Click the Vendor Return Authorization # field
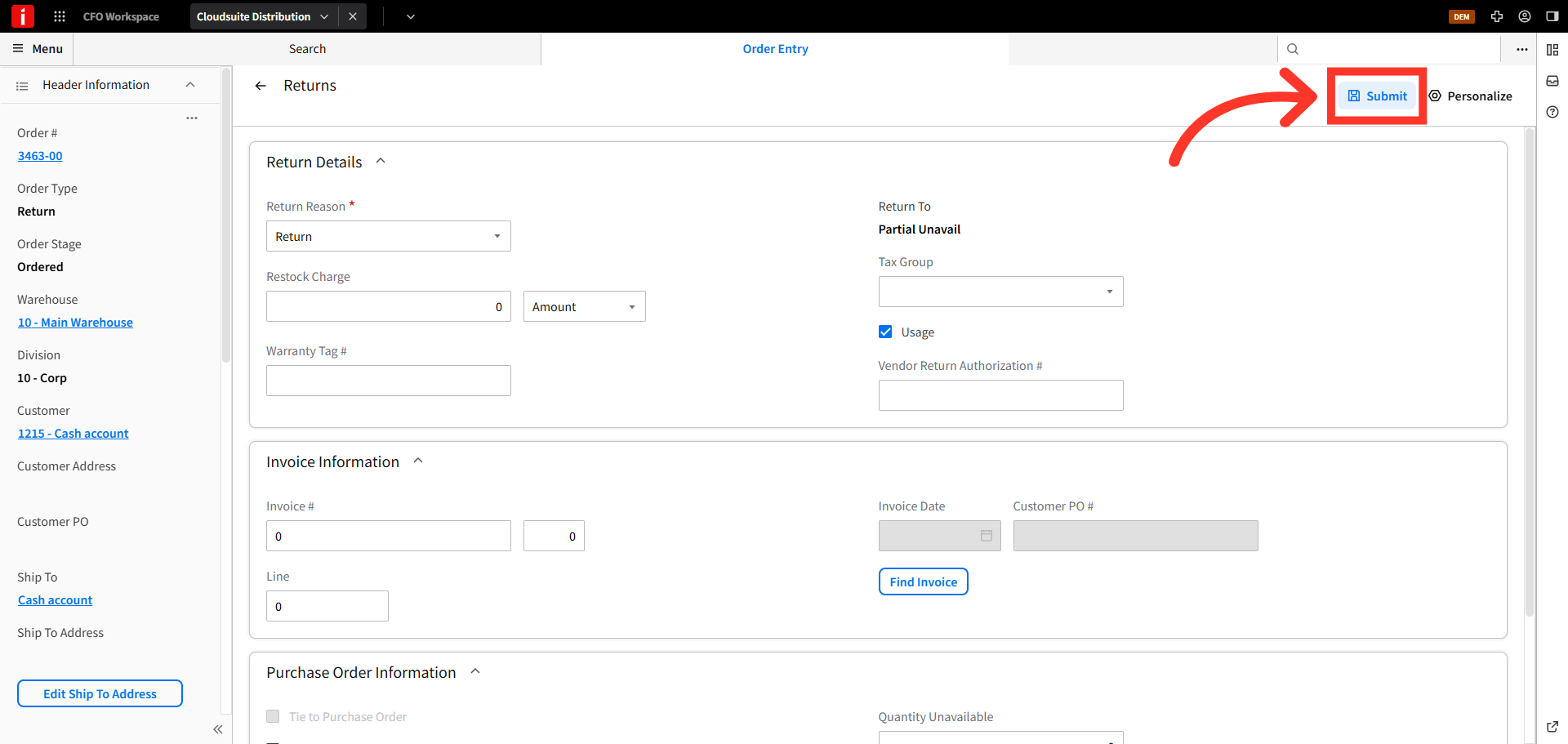The image size is (1568, 744). (1001, 395)
